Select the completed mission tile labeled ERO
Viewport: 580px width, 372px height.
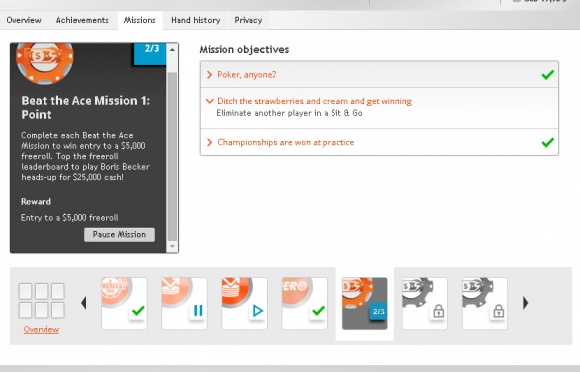click(x=304, y=303)
